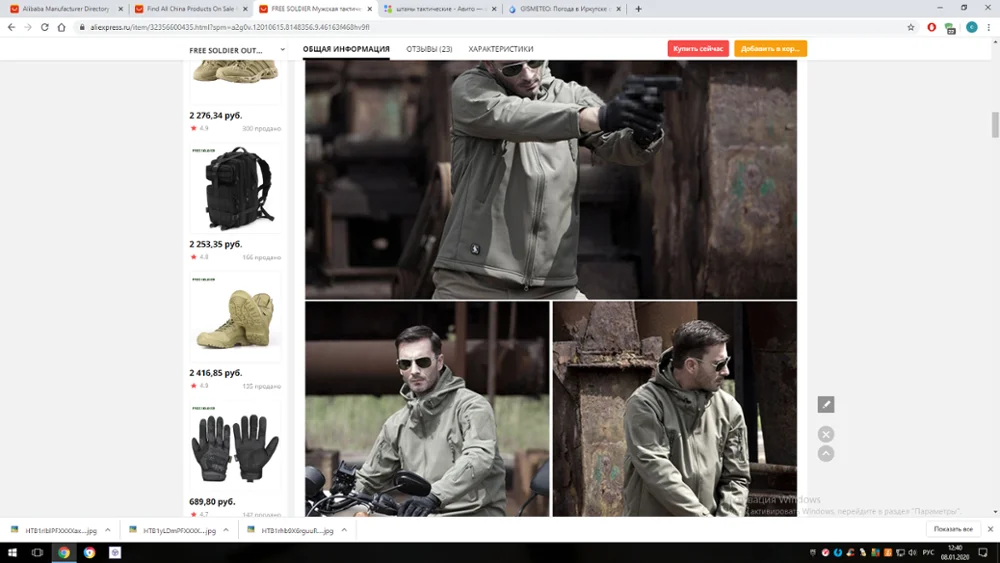This screenshot has height=563, width=1000.
Task: Click the РУС language indicator
Action: 928,553
